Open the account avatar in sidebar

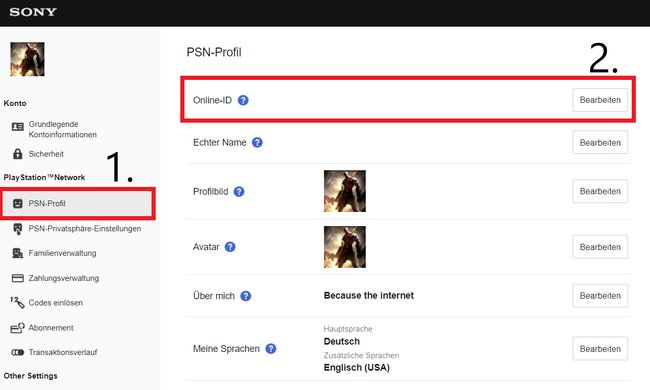[x=27, y=59]
